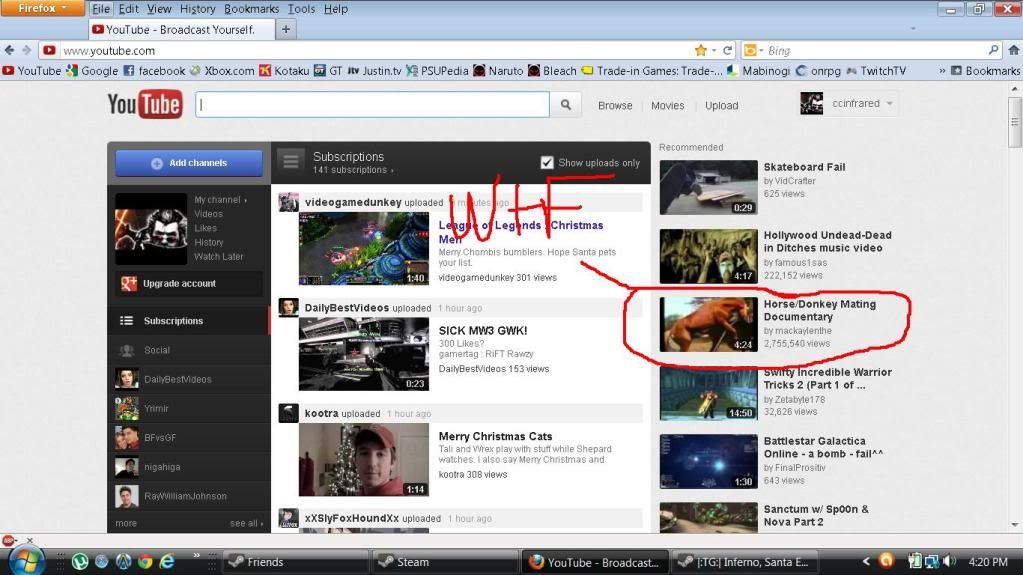Reload the page using the refresh icon
Screen dimensions: 1023x575
(727, 50)
